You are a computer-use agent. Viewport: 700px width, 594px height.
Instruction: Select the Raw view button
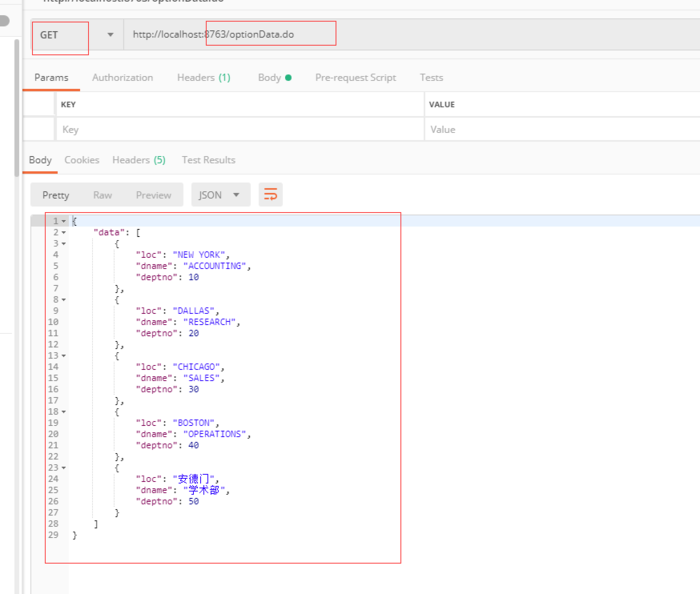click(x=103, y=195)
